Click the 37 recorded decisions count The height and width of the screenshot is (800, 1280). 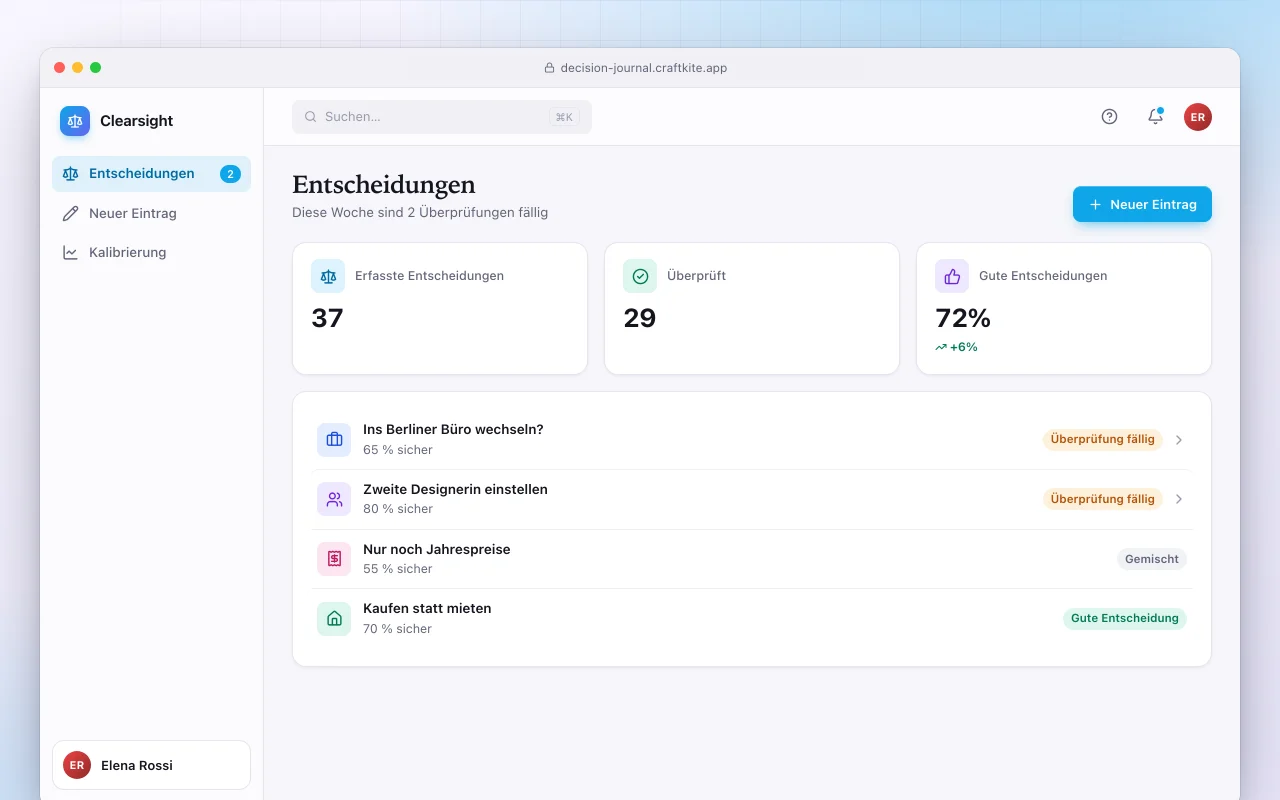tap(327, 318)
